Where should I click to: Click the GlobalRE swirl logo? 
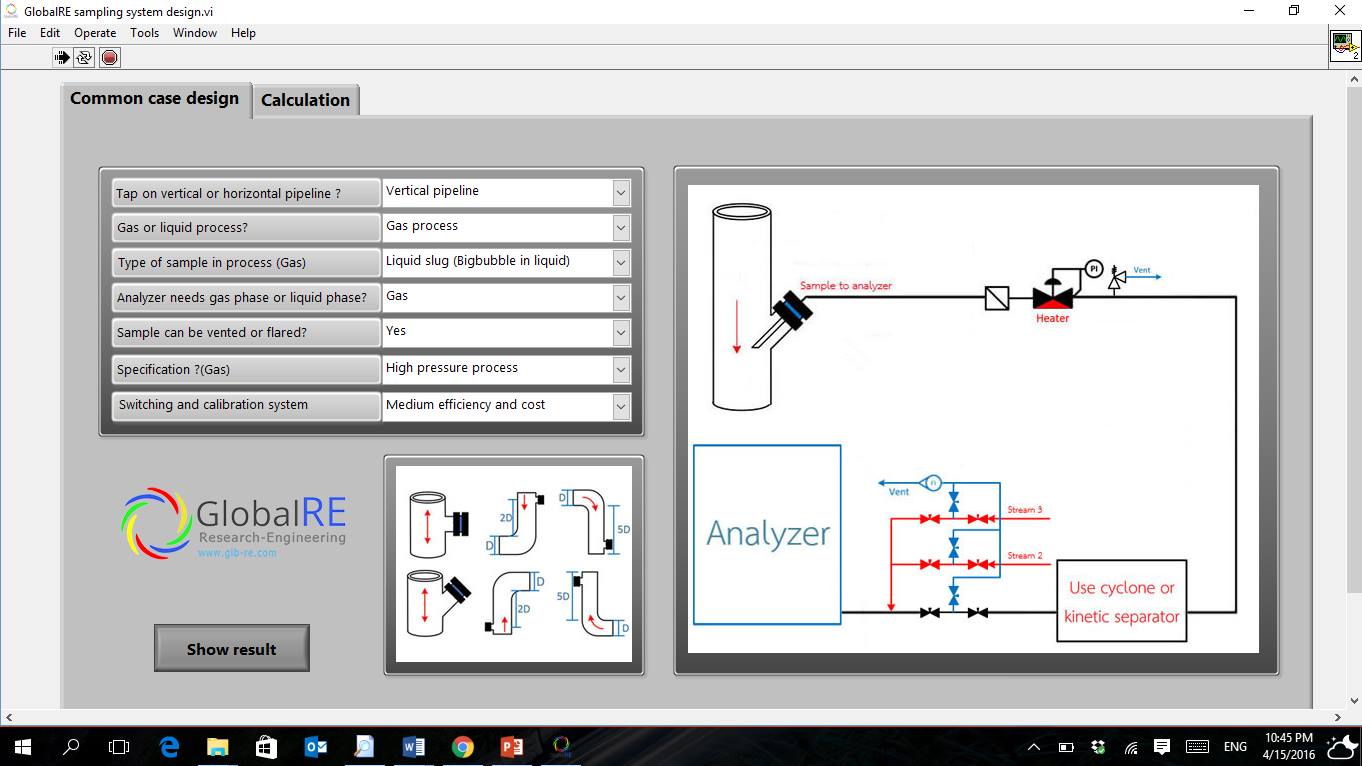pyautogui.click(x=155, y=522)
